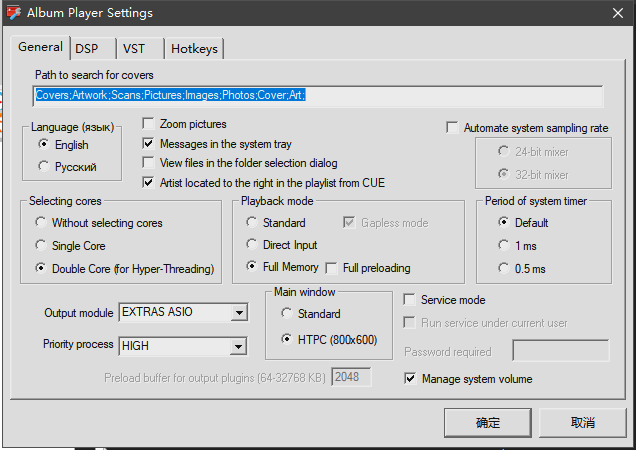Choose Single Core option

[x=40, y=246]
